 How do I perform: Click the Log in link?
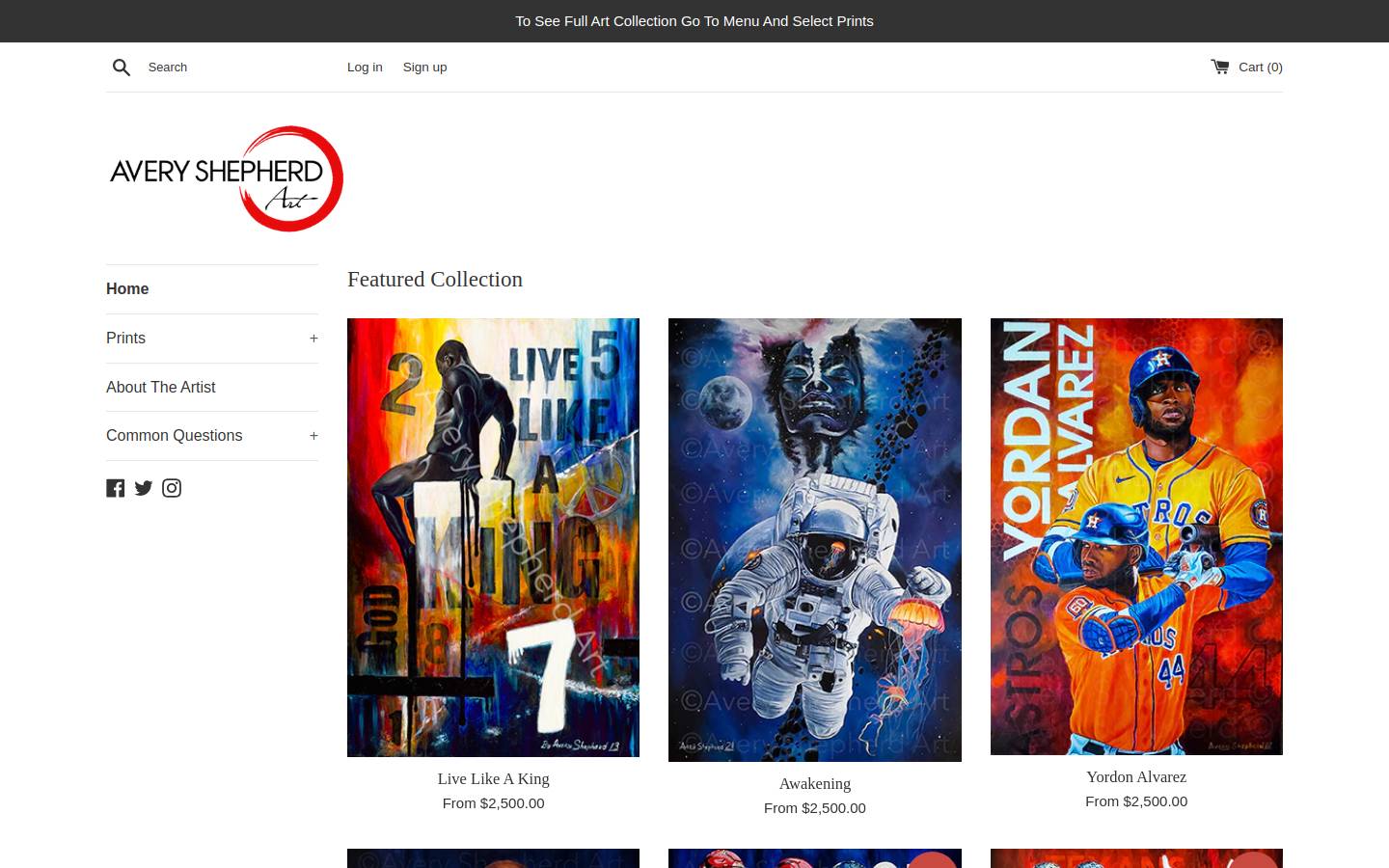click(365, 68)
